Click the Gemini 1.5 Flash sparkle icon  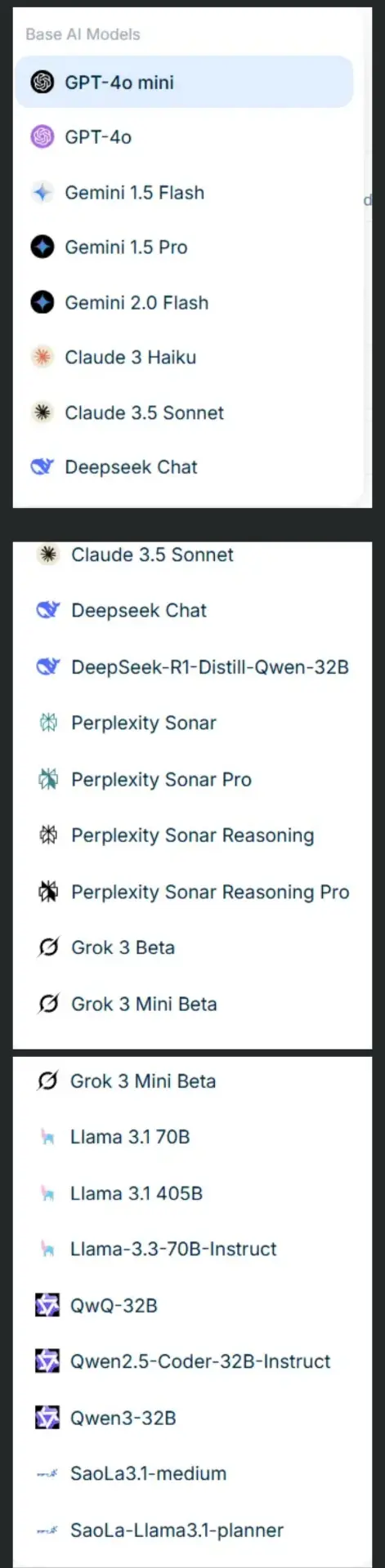42,193
